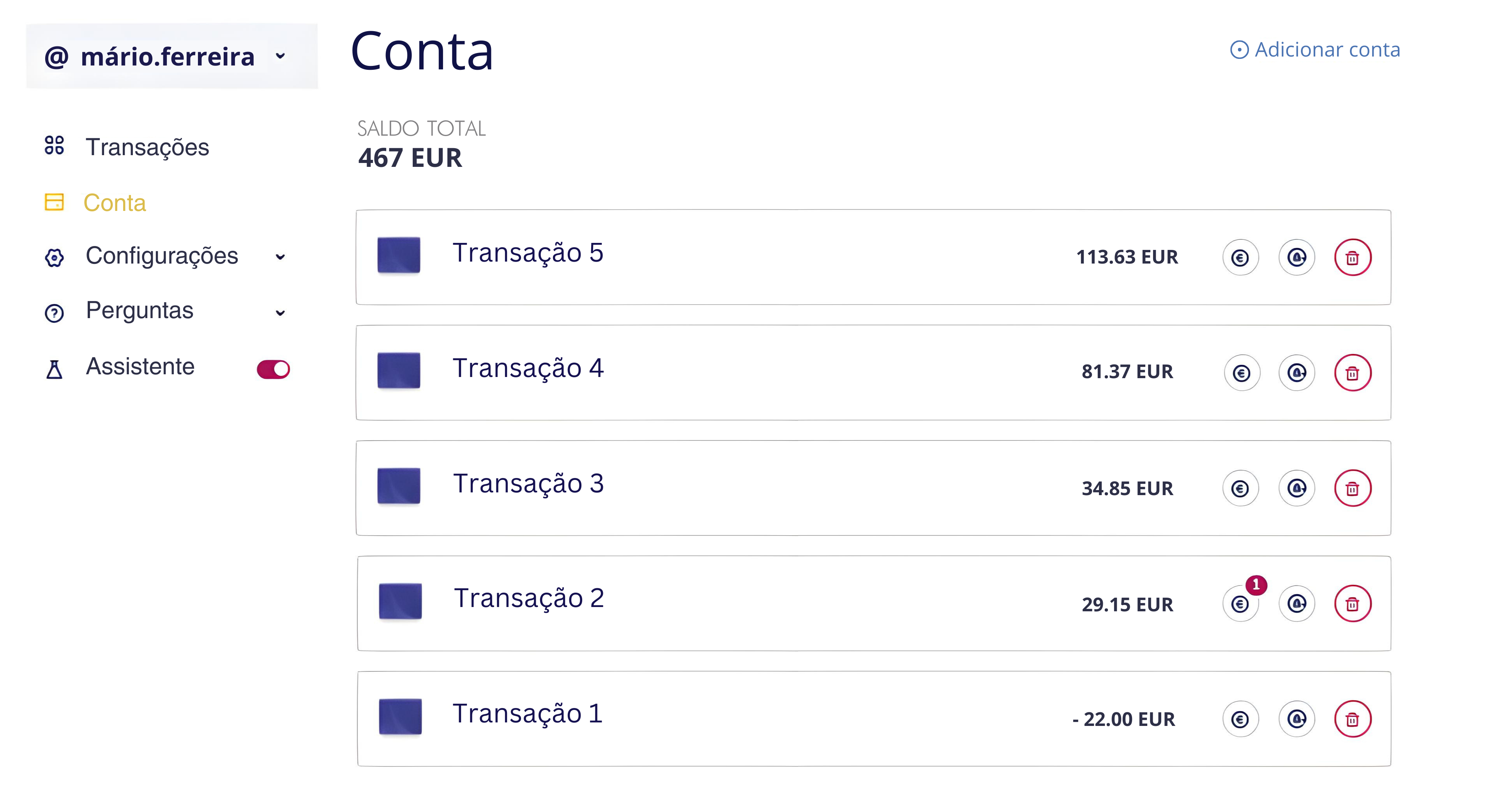The height and width of the screenshot is (800, 1512).
Task: Go to Transações in the sidebar
Action: coord(147,147)
